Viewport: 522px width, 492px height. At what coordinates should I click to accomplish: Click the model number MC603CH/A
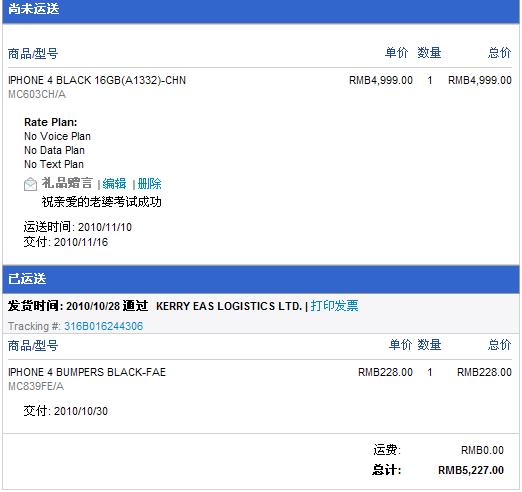pos(37,94)
